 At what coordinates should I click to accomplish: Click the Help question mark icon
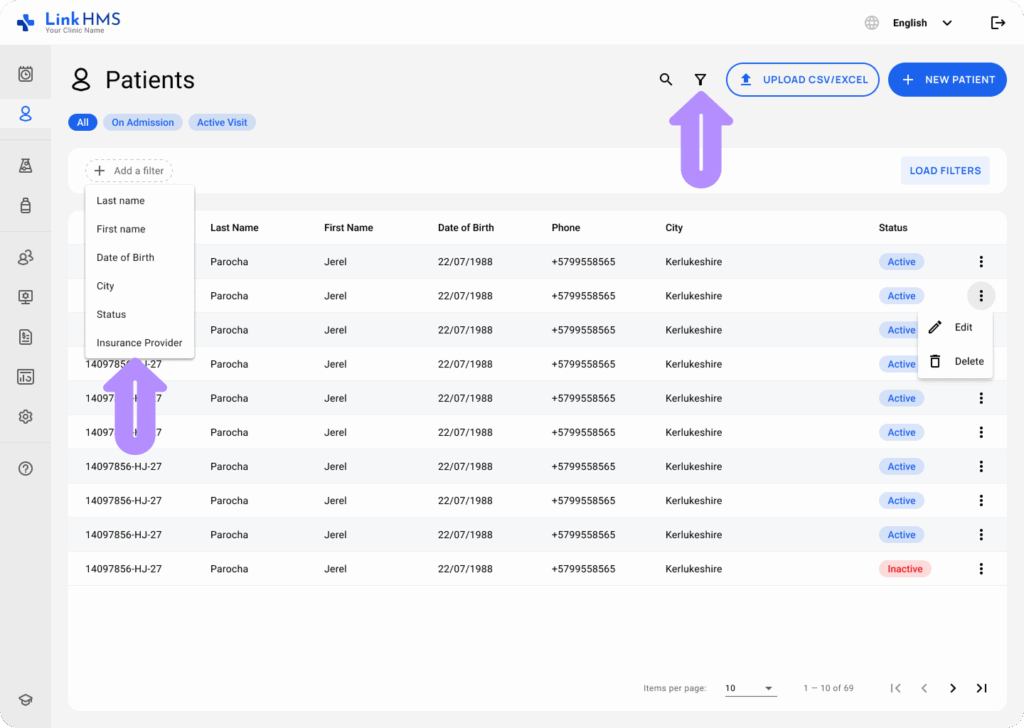[x=27, y=467]
